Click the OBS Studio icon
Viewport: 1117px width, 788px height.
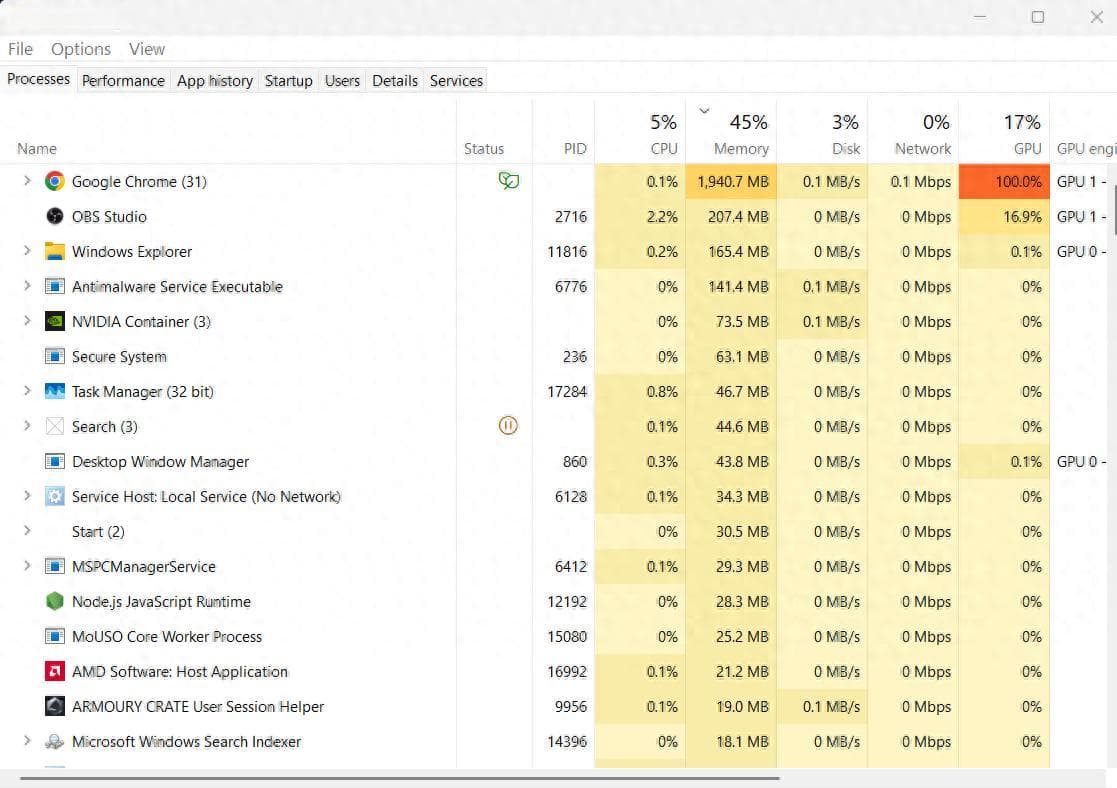coord(55,216)
